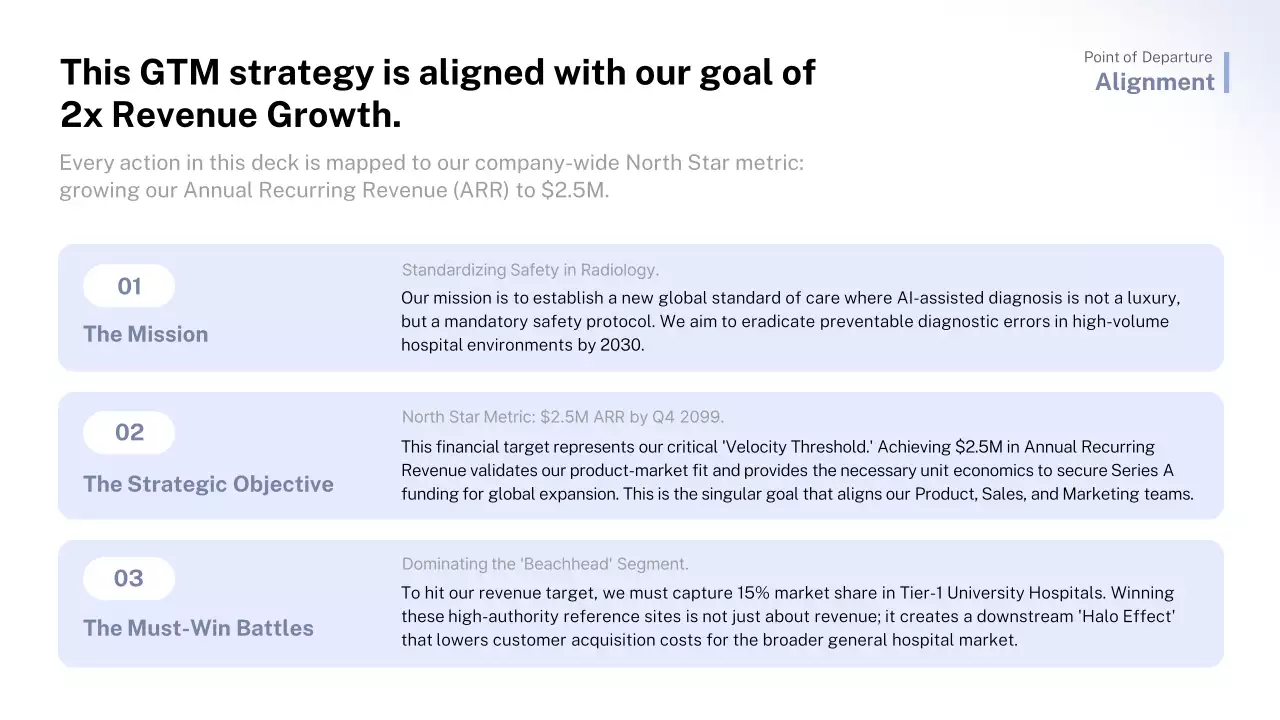
Task: Click the vertical accent bar beside Alignment
Action: (x=1226, y=72)
